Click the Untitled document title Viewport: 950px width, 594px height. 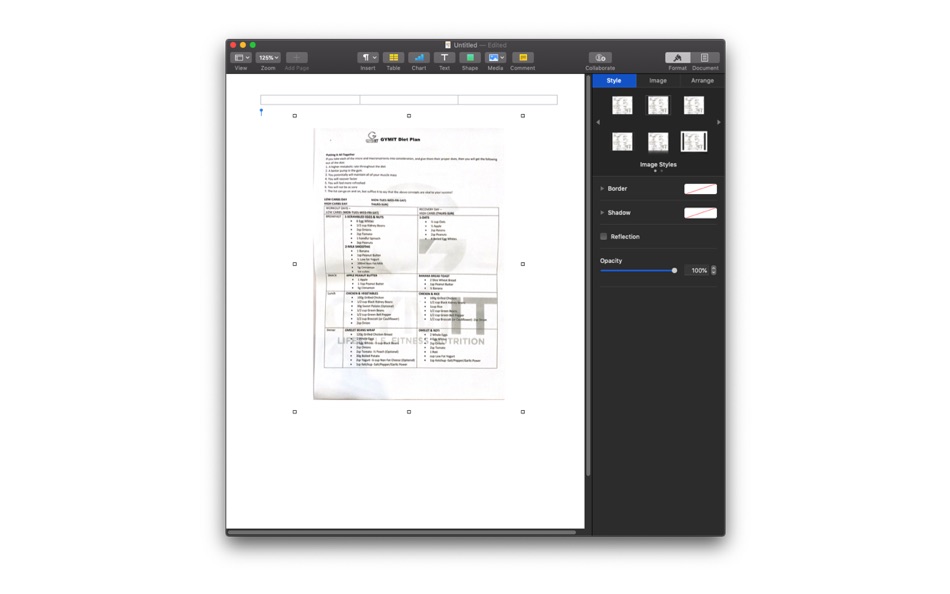465,45
